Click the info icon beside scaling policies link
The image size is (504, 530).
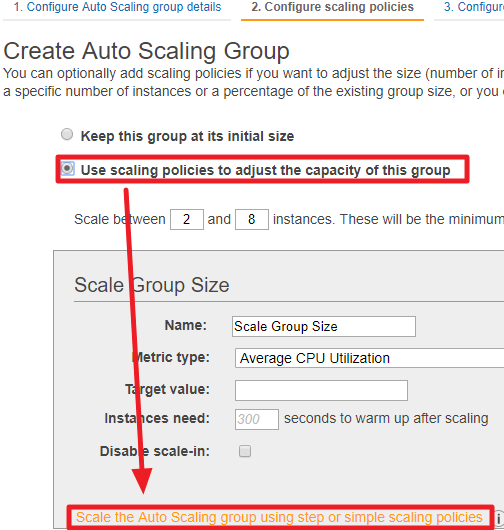[499, 518]
